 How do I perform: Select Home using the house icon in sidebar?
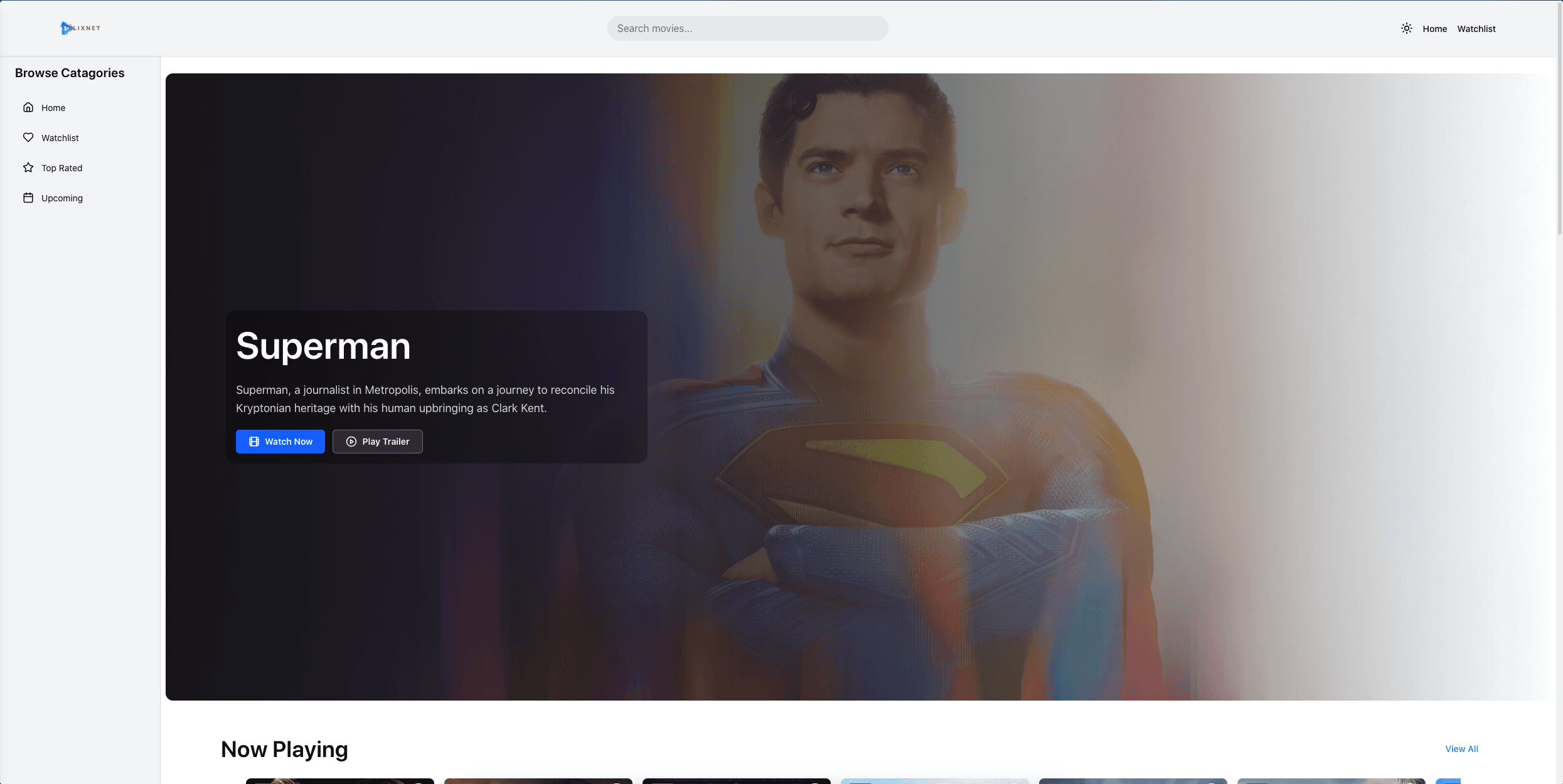[x=28, y=107]
